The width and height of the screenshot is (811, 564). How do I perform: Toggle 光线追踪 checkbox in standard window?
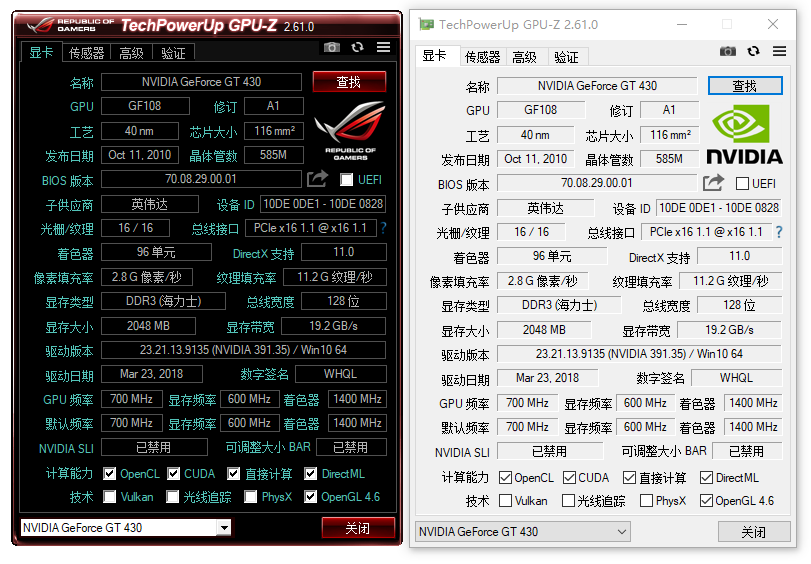[x=568, y=501]
